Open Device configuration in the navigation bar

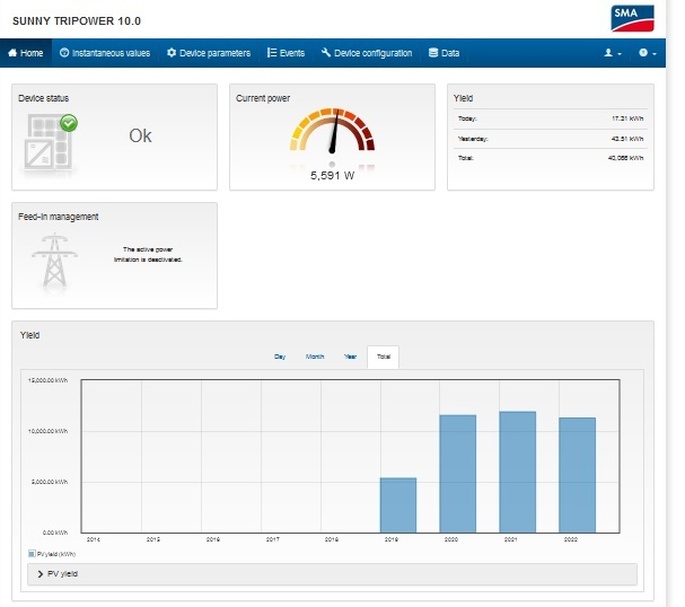click(x=367, y=53)
